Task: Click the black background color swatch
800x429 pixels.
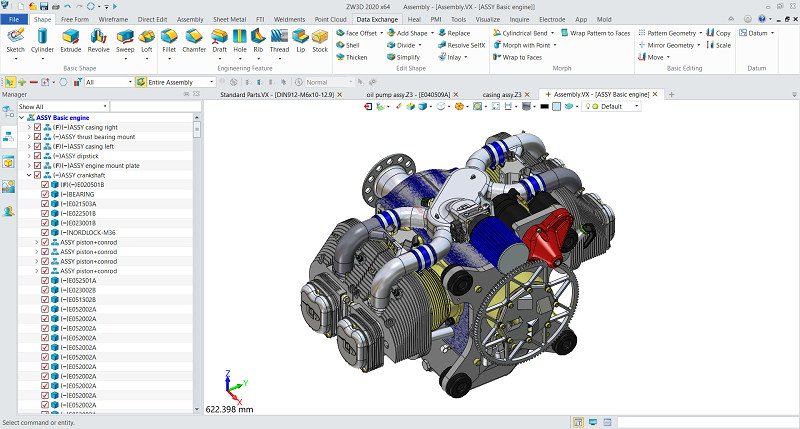Action: [x=544, y=107]
